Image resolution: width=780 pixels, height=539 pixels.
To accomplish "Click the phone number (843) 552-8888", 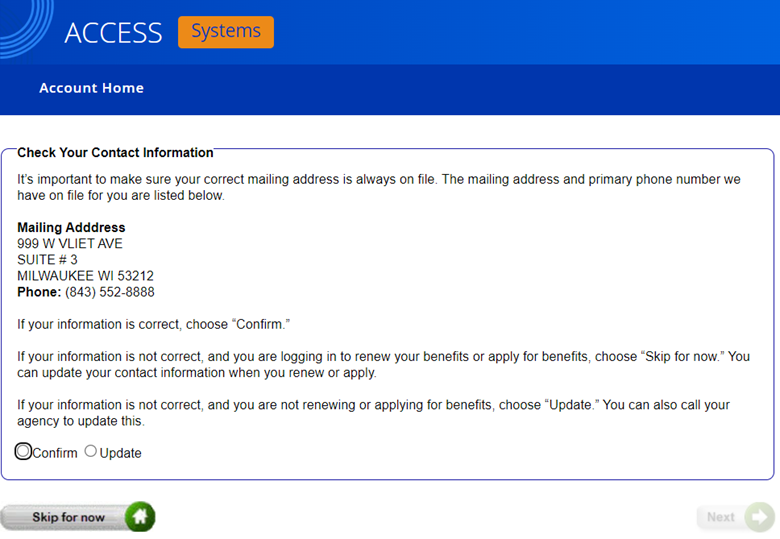I will pos(110,292).
